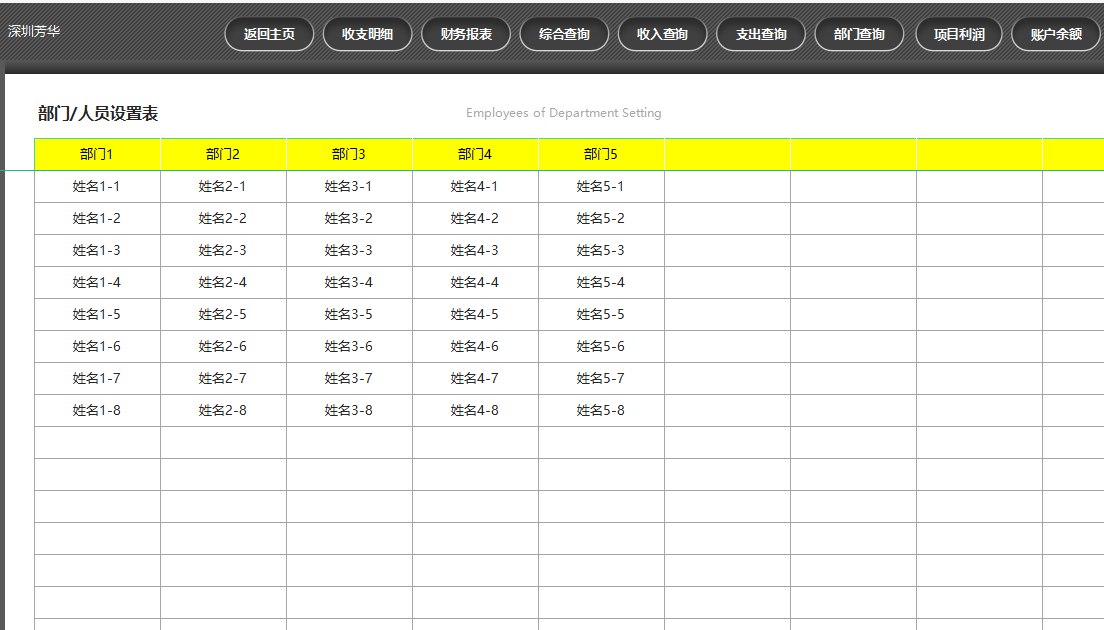Select cell 姓名5-7
The height and width of the screenshot is (630, 1104).
tap(601, 379)
